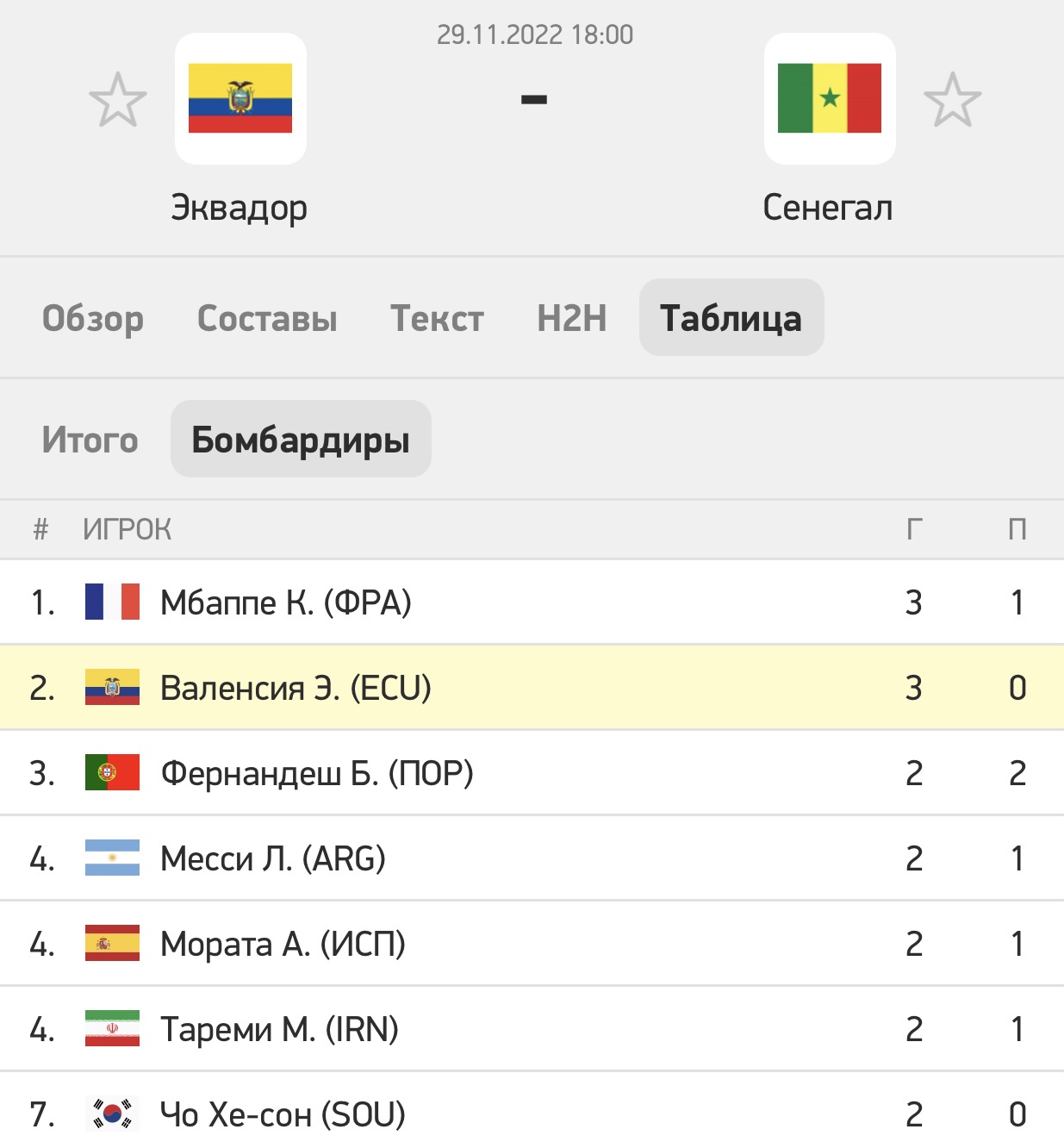This screenshot has height=1148, width=1064.
Task: Click the France flag next to Мбаппе
Action: click(x=112, y=602)
